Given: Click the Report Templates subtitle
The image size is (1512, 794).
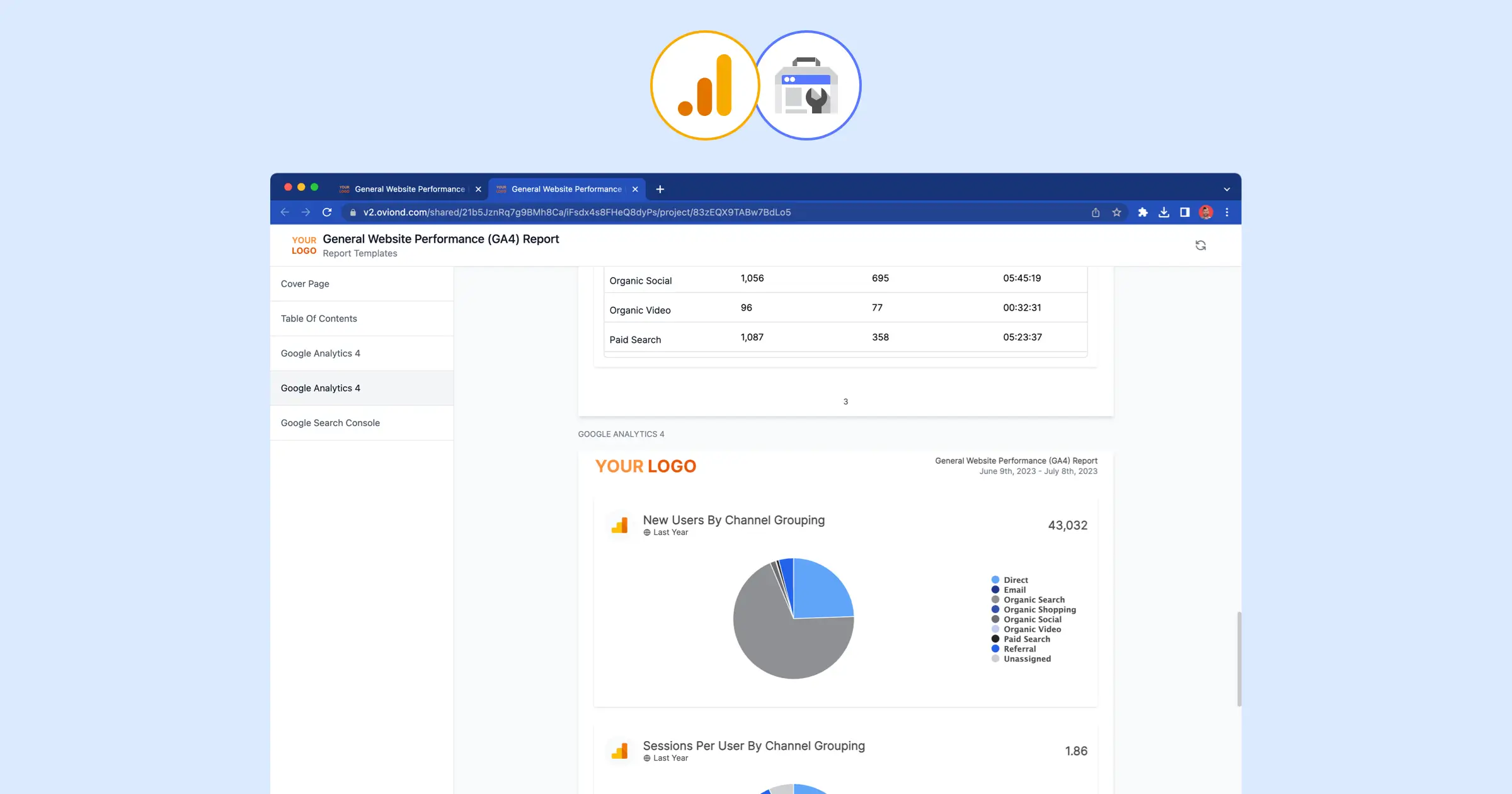Looking at the screenshot, I should (360, 253).
